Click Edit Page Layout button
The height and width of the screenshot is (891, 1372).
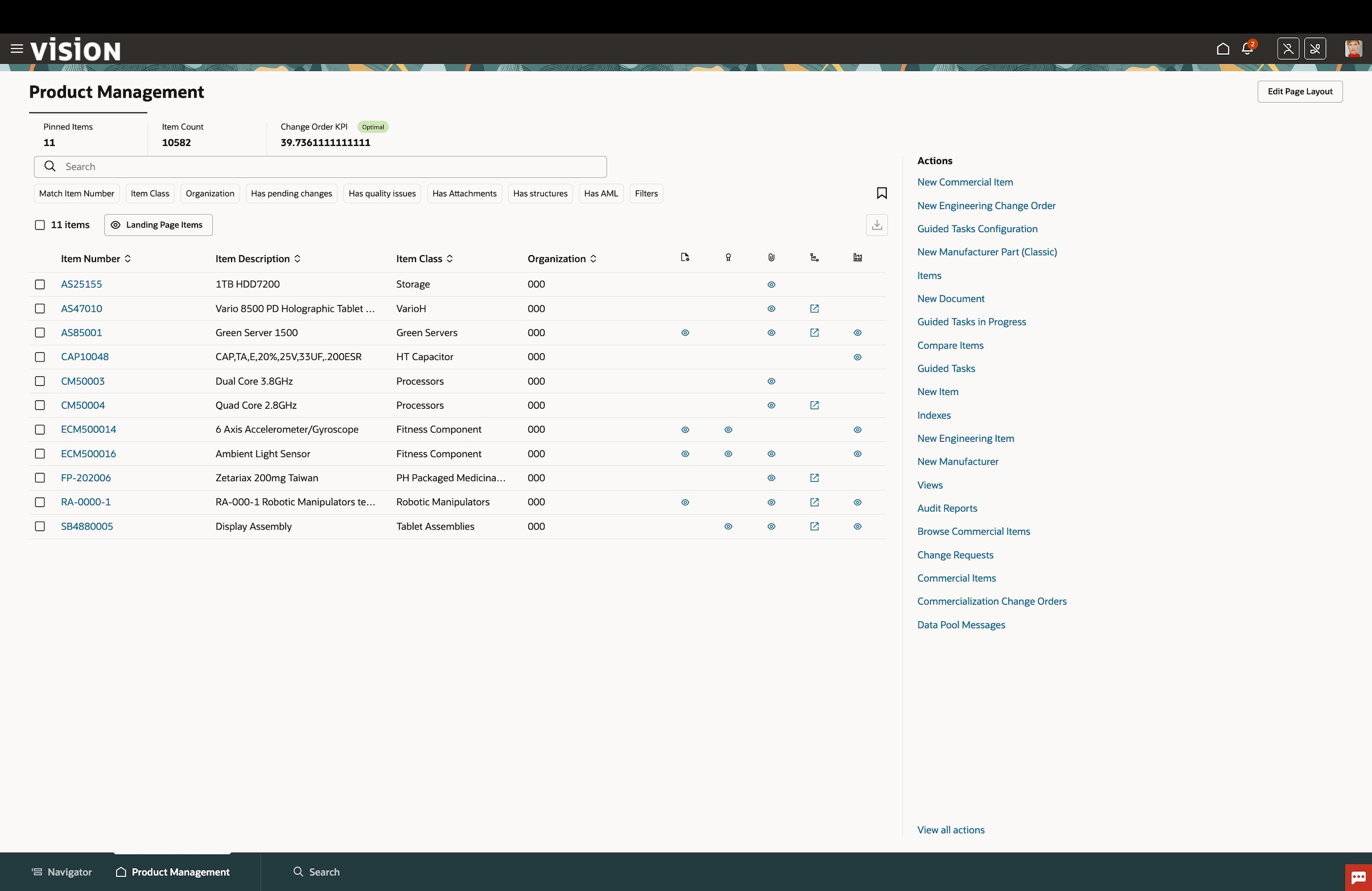1300,92
